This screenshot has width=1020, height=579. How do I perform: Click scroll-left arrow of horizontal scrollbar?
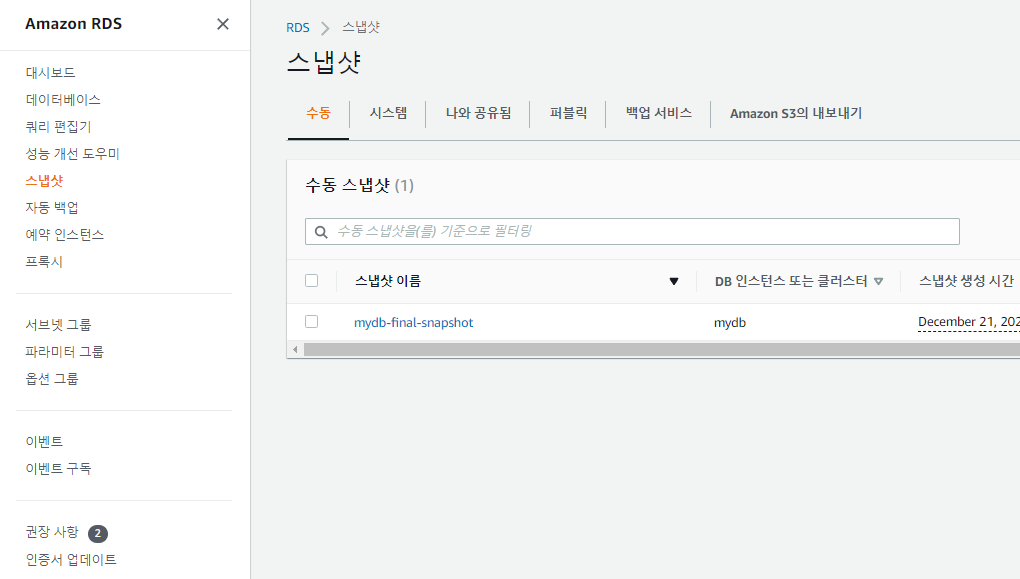coord(295,350)
